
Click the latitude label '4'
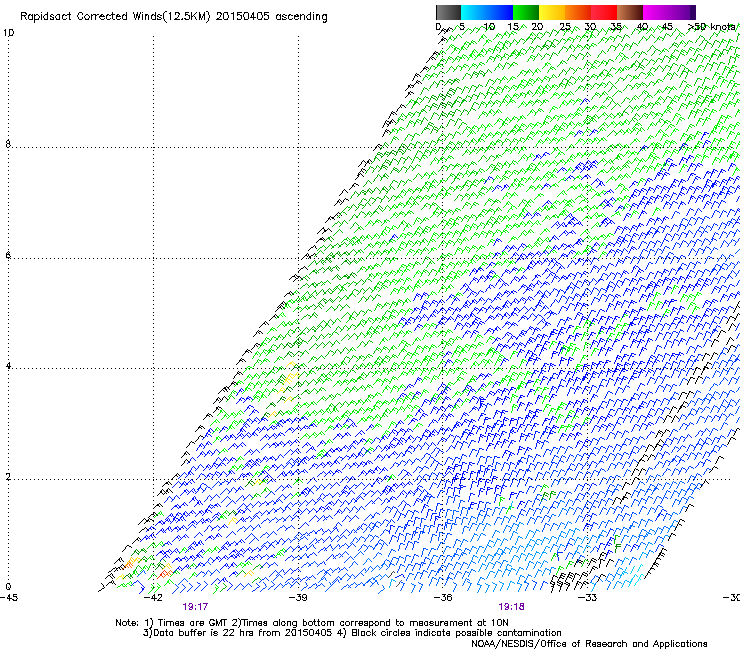[8, 366]
